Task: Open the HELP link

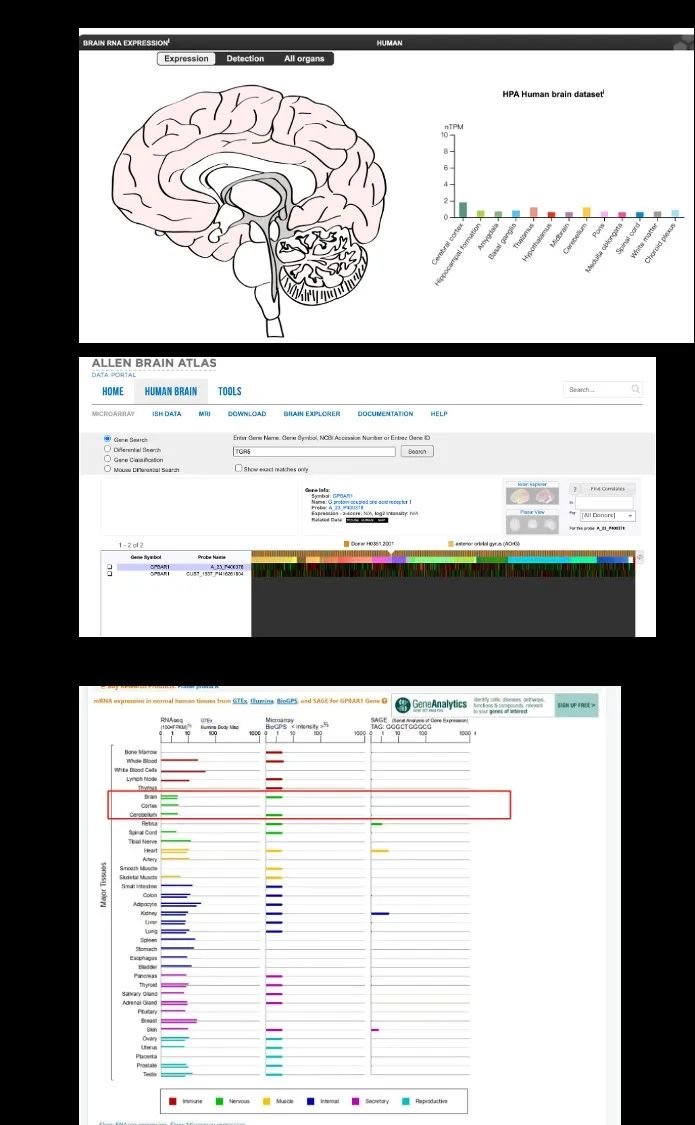Action: coord(439,414)
